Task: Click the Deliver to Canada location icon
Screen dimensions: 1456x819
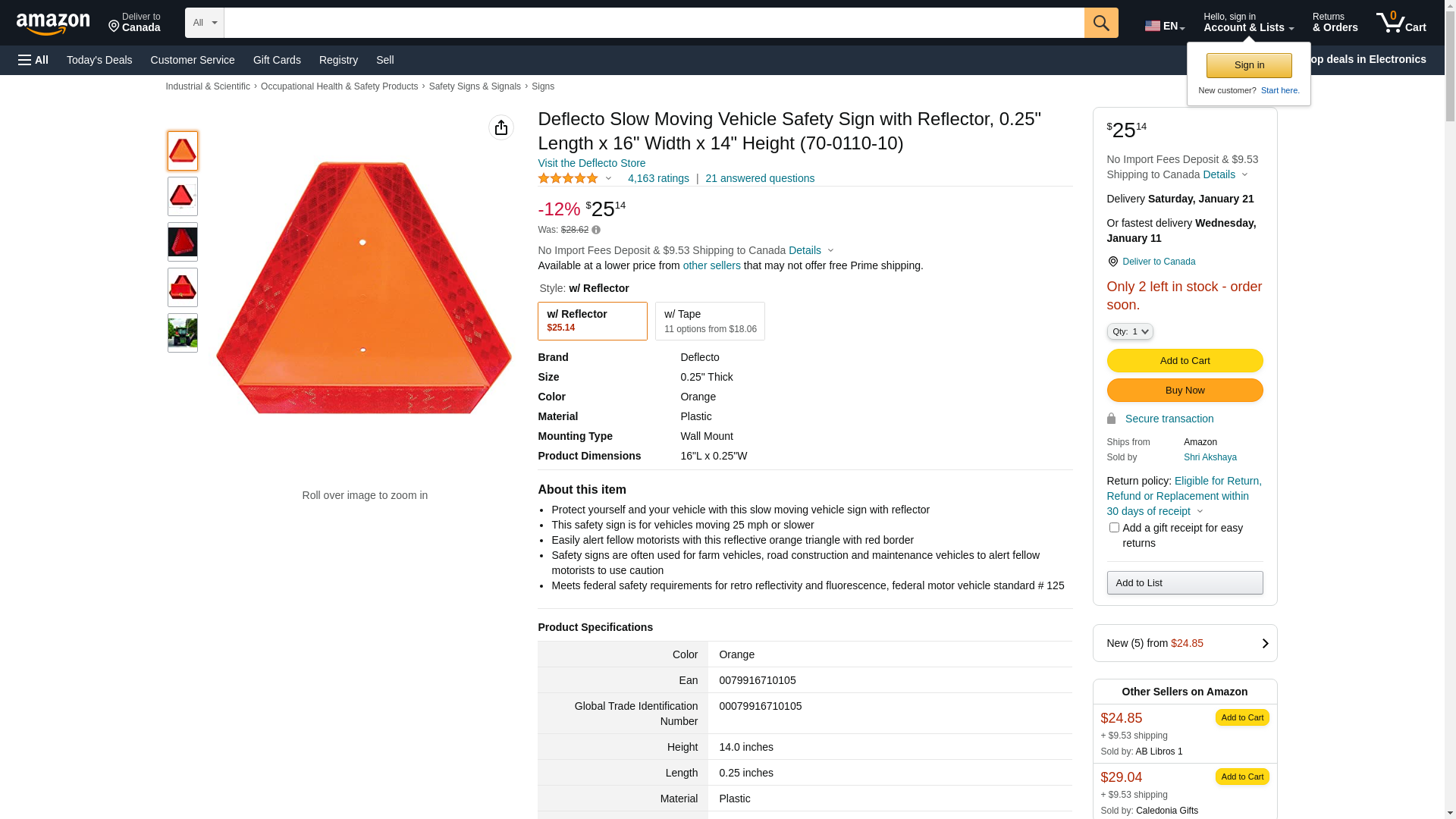Action: pos(1112,262)
